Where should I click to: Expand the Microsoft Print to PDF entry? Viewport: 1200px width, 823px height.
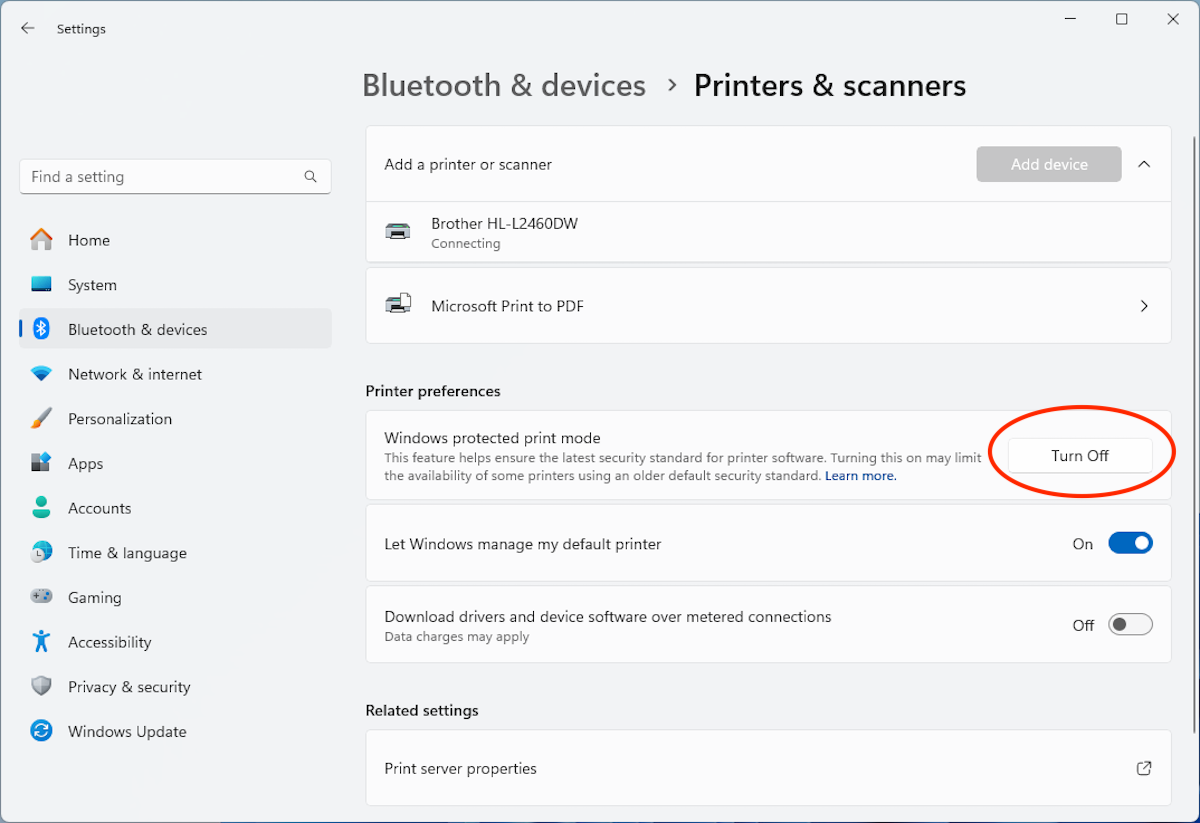coord(1144,306)
